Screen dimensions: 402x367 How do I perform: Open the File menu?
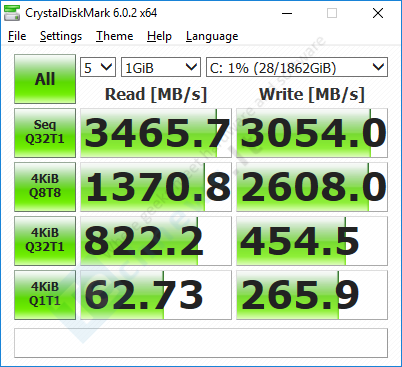(x=17, y=36)
